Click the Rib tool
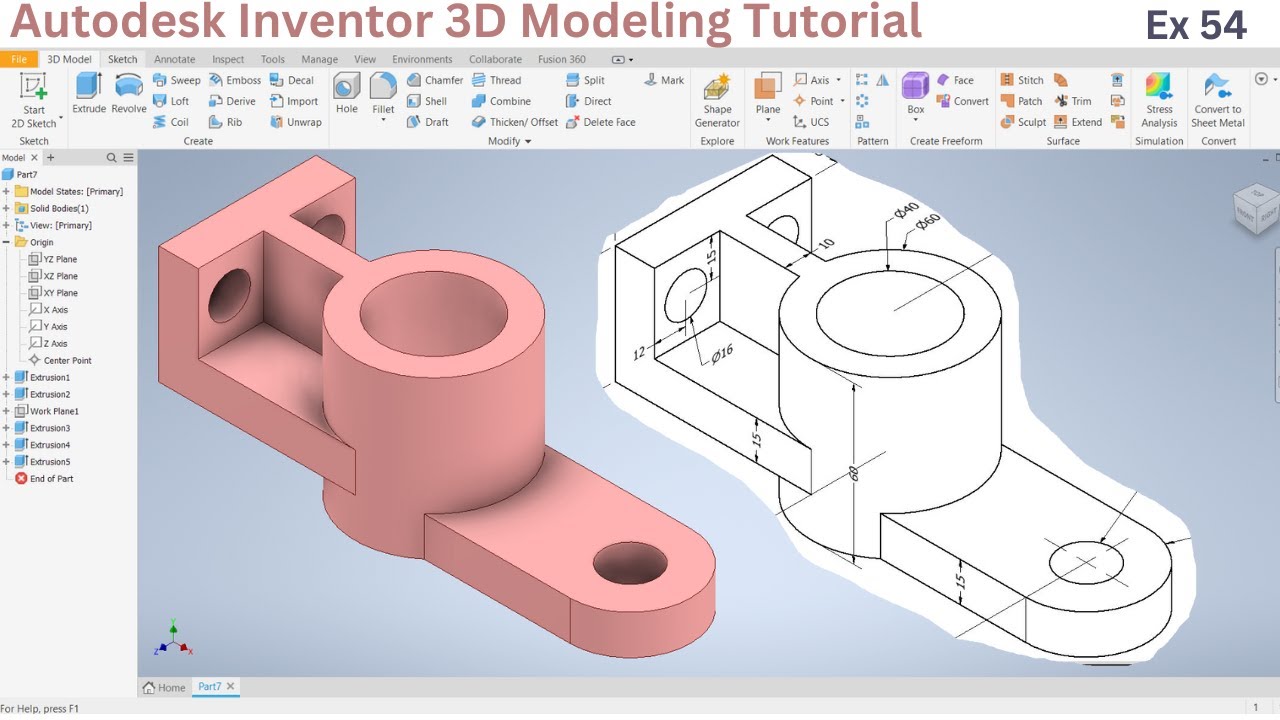Viewport: 1280px width, 720px height. pyautogui.click(x=226, y=122)
